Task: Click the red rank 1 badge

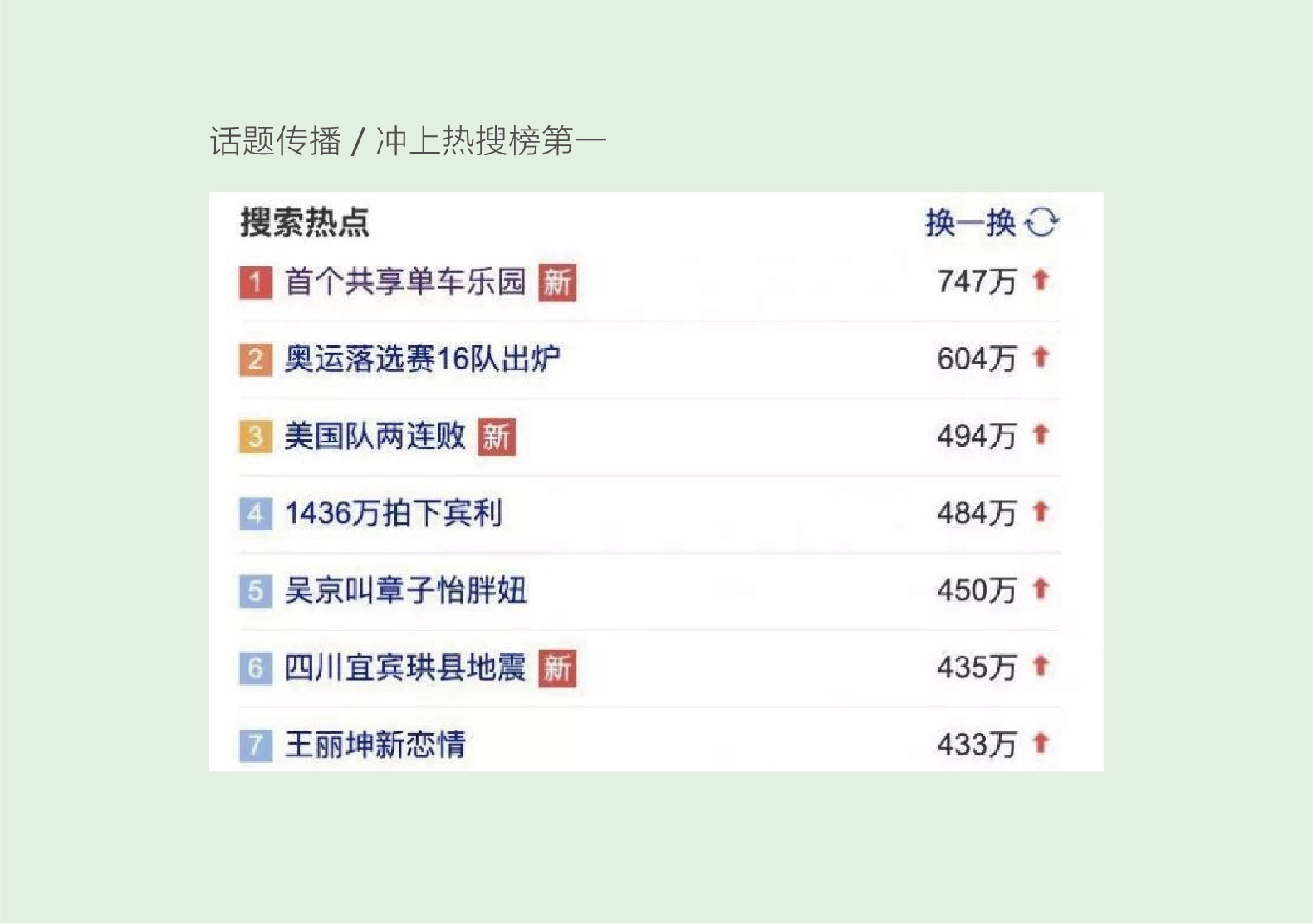Action: pyautogui.click(x=256, y=282)
